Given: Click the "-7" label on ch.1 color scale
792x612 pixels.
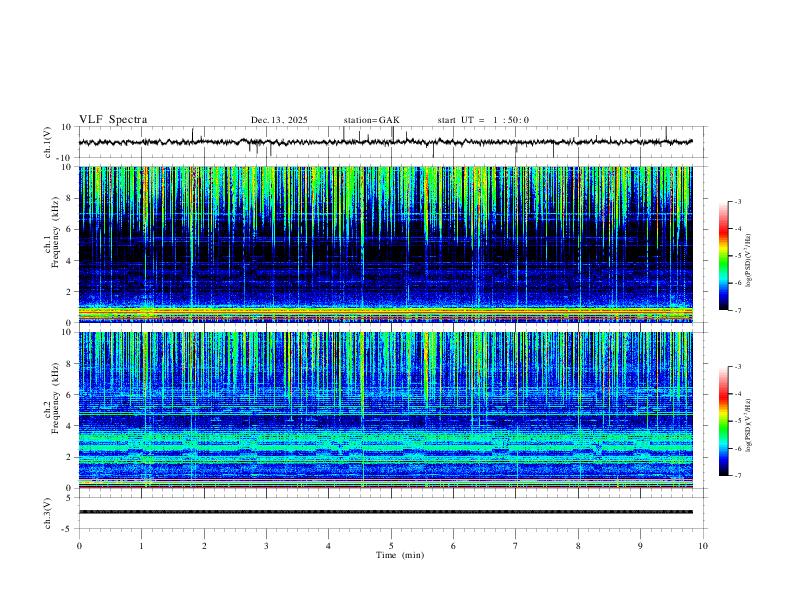Looking at the screenshot, I should point(738,311).
